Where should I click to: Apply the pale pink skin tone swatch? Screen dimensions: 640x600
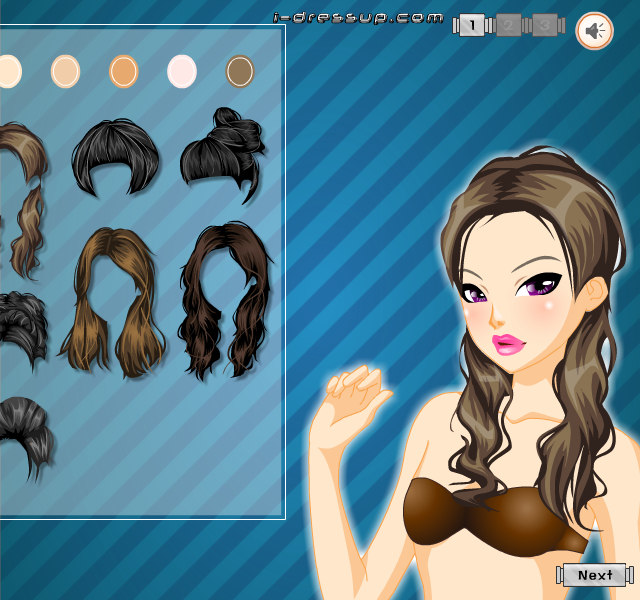coord(182,71)
